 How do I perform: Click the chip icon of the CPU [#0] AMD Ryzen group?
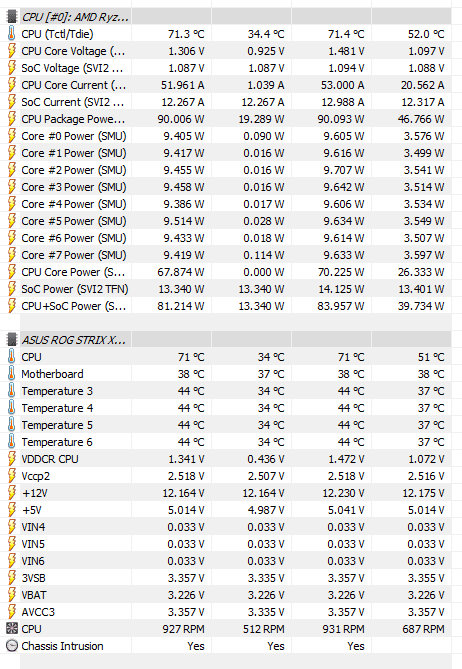point(12,17)
